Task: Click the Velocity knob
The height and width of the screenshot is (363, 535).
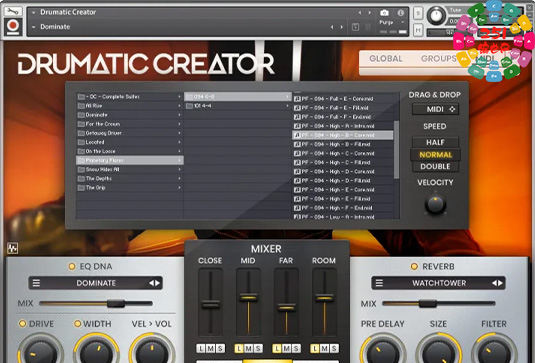Action: (435, 204)
